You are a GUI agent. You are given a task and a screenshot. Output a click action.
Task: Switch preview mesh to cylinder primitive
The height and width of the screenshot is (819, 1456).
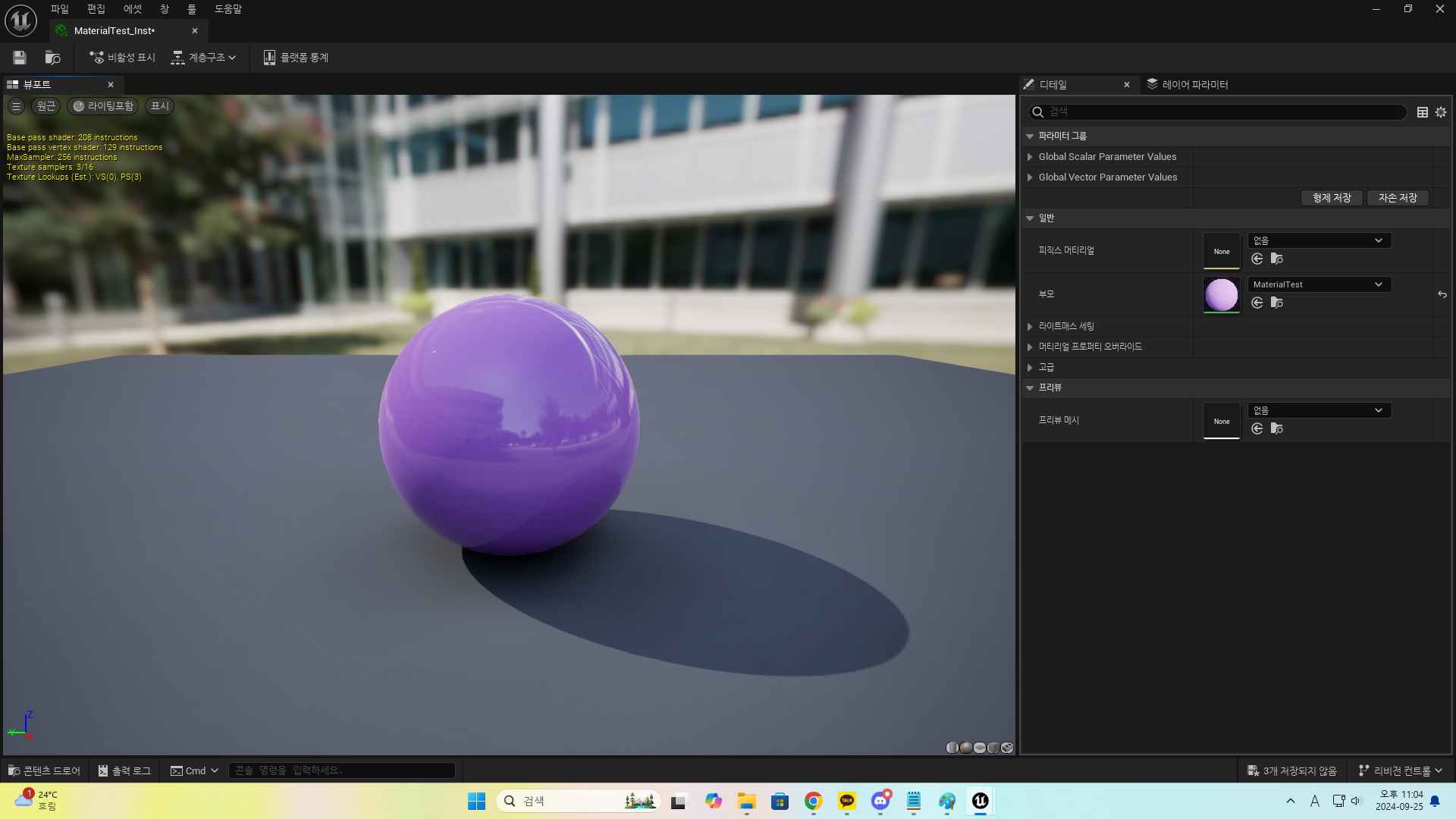[952, 748]
